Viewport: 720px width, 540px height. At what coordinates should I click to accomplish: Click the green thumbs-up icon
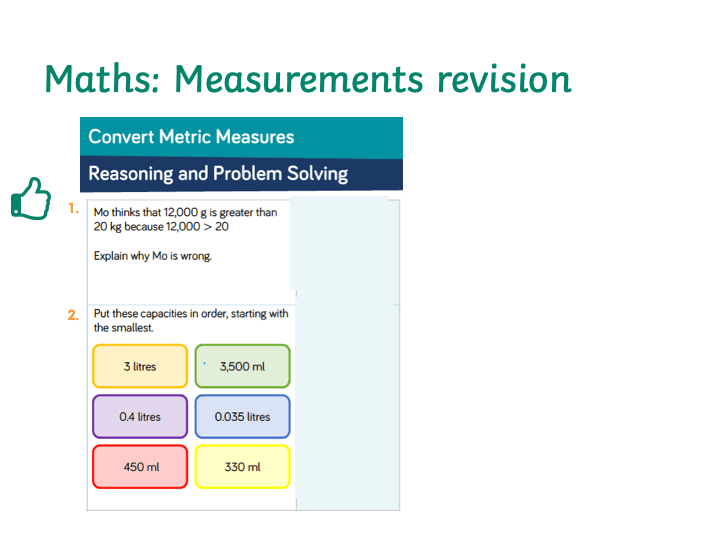(x=31, y=199)
